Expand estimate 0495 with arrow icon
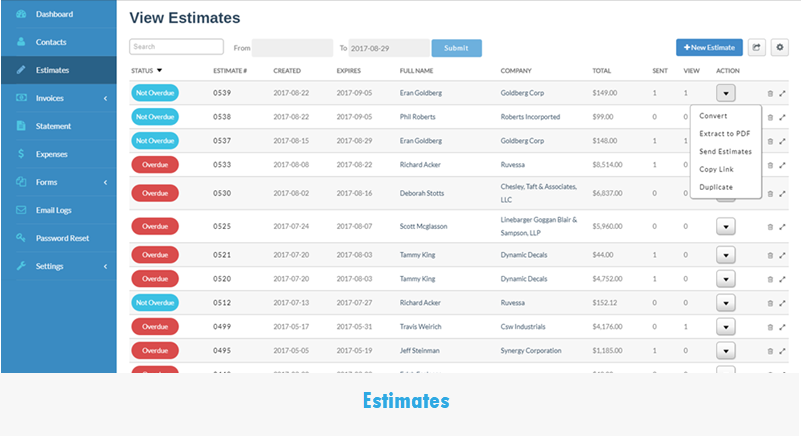The image size is (801, 436). coord(782,351)
